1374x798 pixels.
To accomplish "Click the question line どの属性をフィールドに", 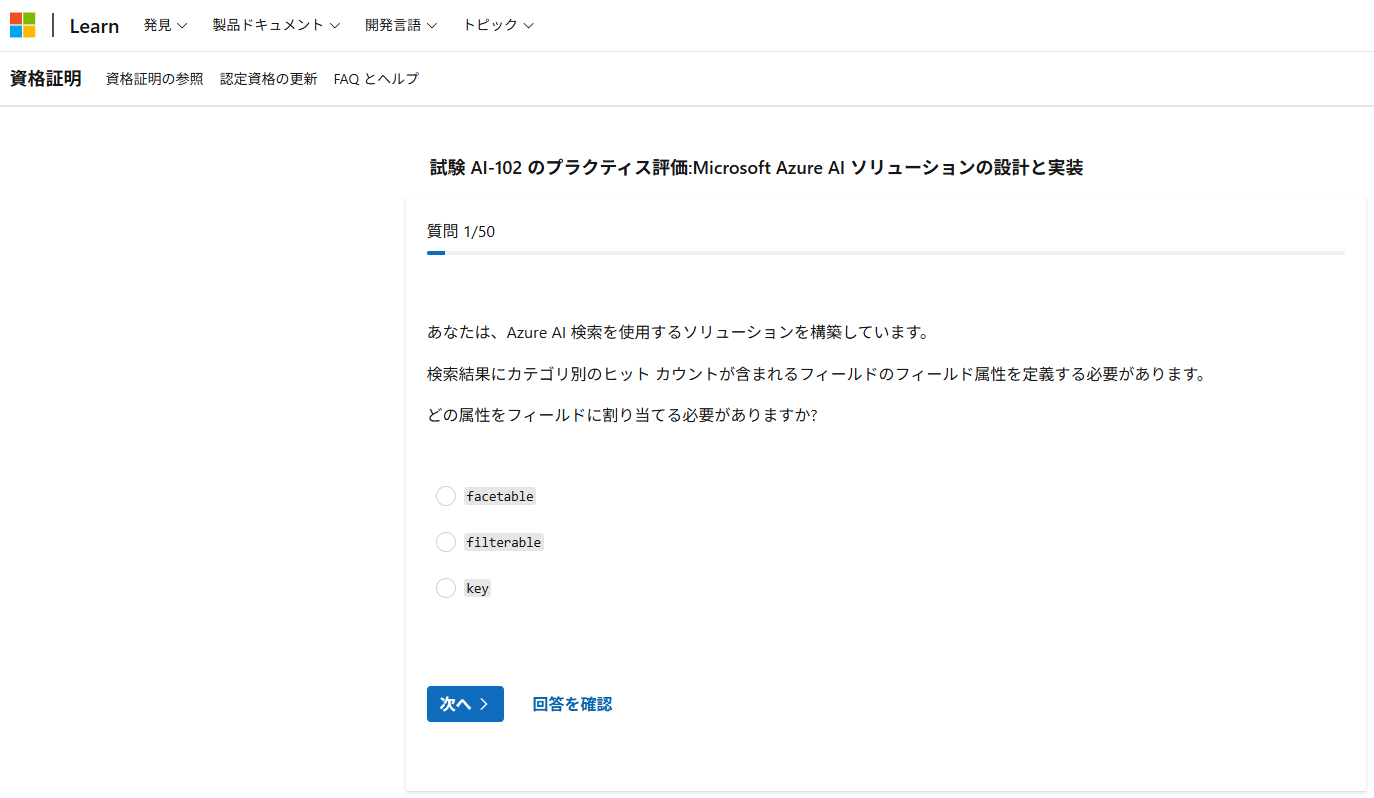I will point(622,415).
